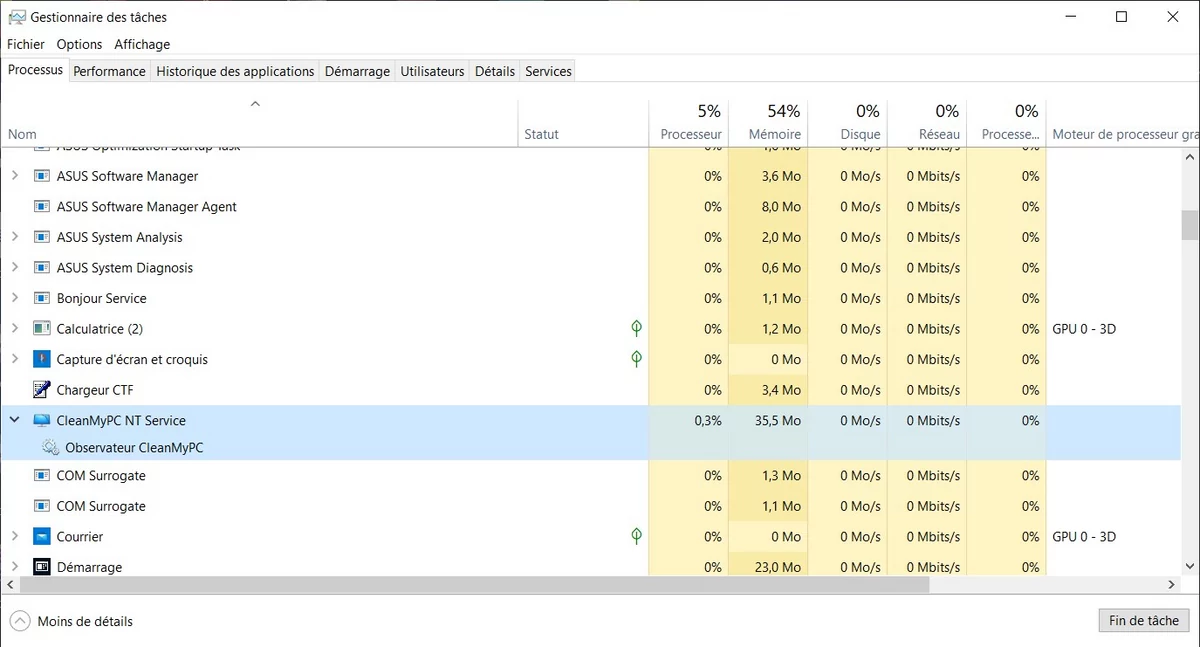The height and width of the screenshot is (647, 1200).
Task: Expand the ASUS Software Manager process group
Action: coord(14,176)
